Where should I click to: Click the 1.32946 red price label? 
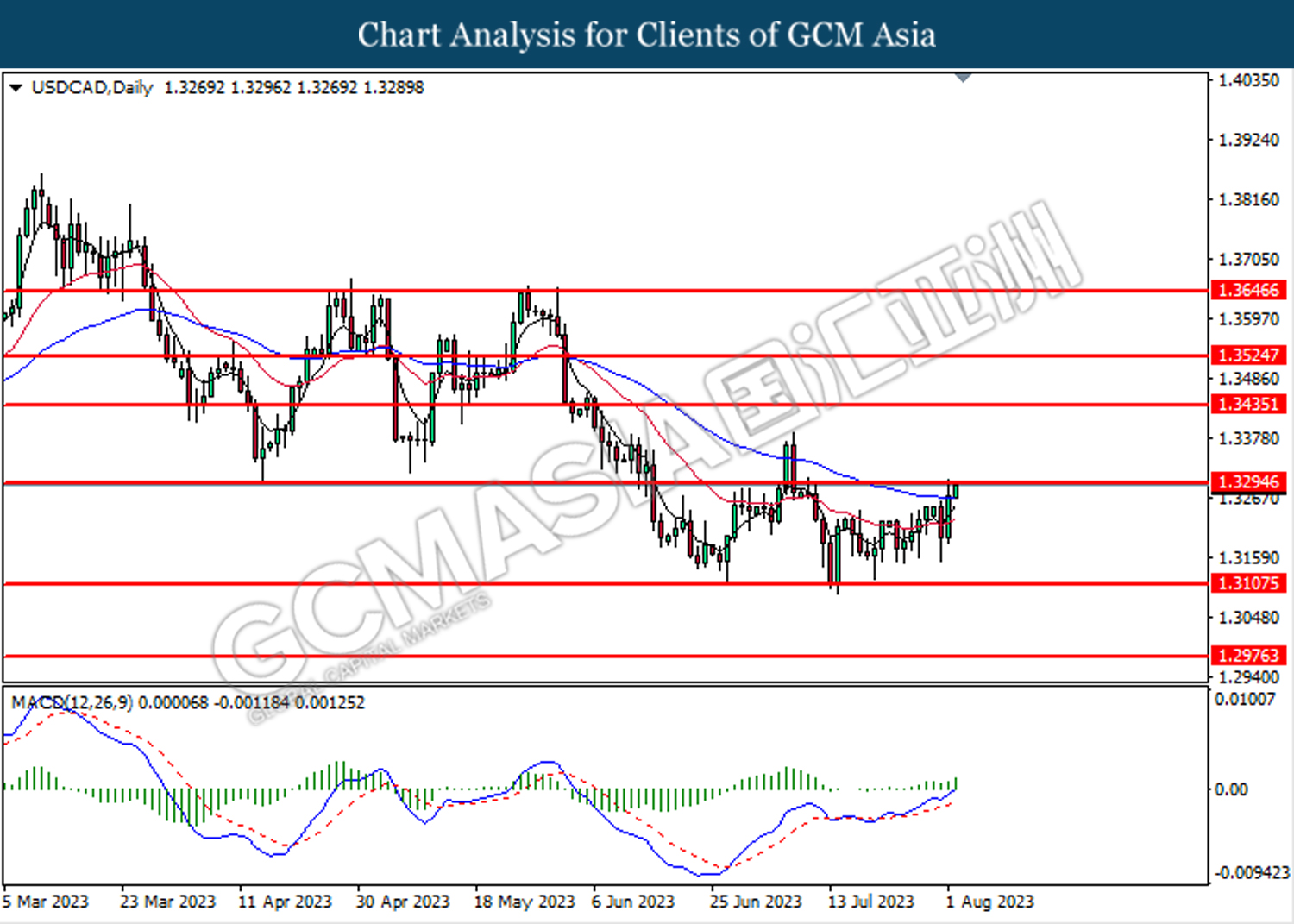pos(1248,481)
